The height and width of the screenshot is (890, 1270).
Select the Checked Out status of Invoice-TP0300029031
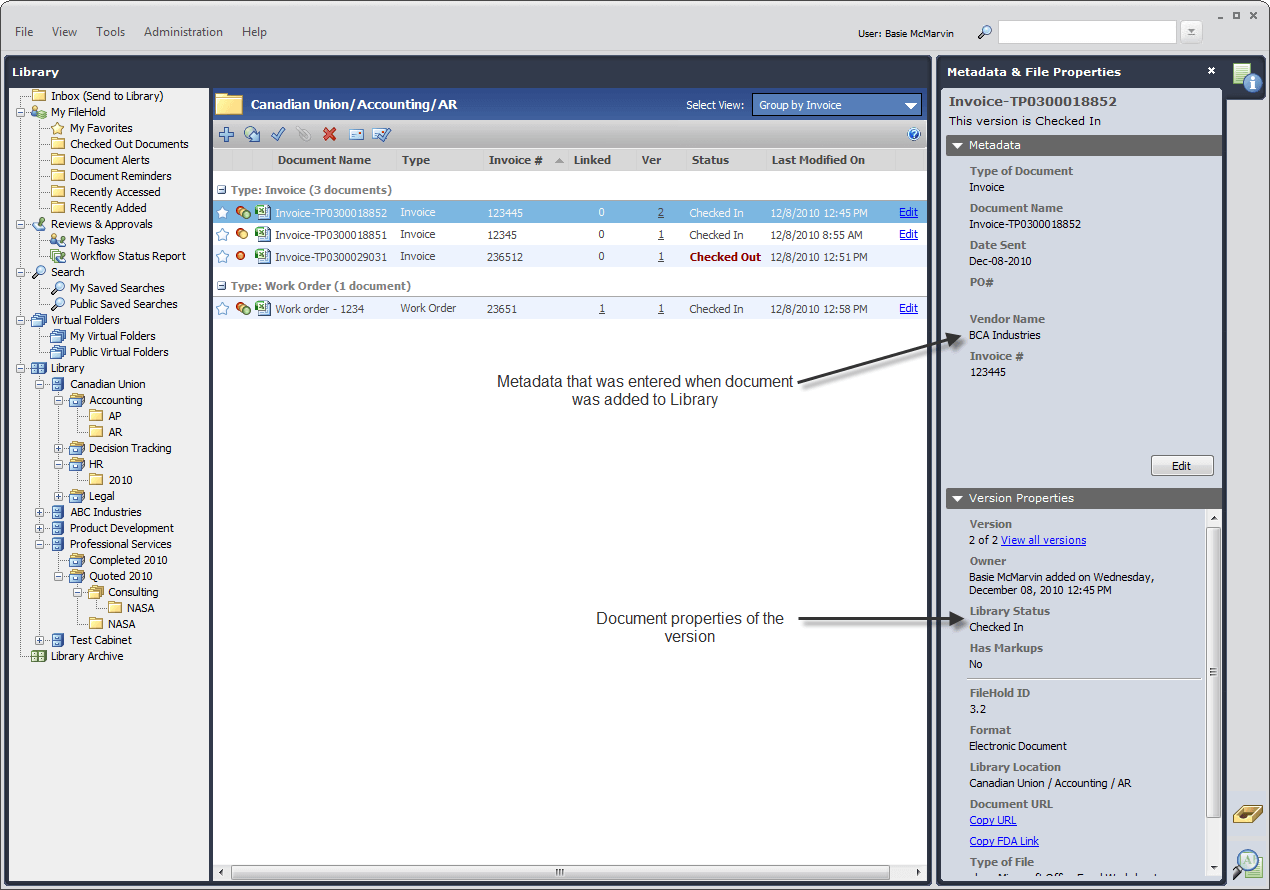tap(725, 257)
